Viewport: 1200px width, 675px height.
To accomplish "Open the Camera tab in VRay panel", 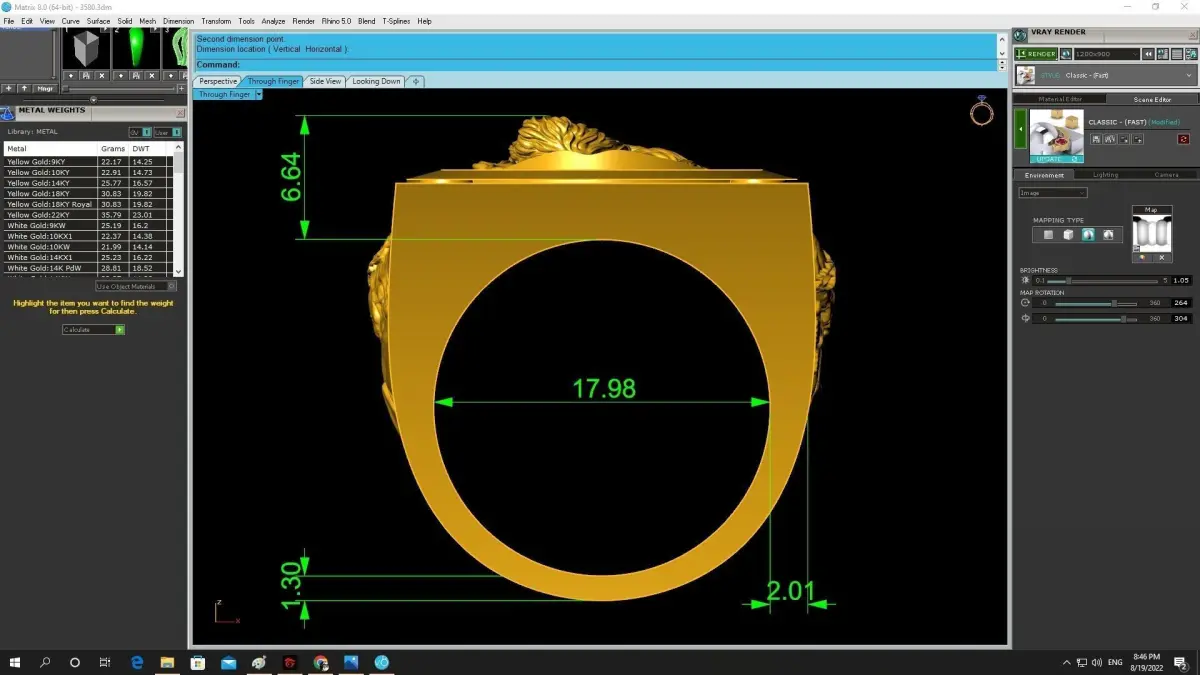I will [x=1166, y=175].
